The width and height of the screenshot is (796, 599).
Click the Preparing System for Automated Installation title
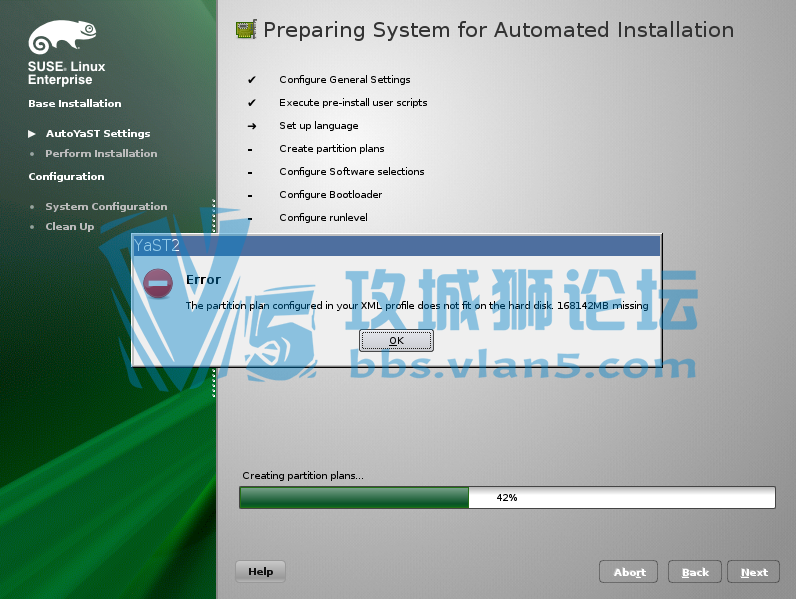pyautogui.click(x=499, y=30)
